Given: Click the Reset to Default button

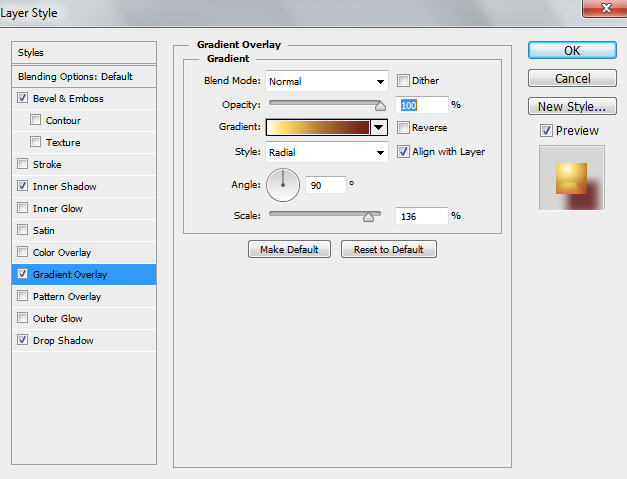Looking at the screenshot, I should (389, 249).
